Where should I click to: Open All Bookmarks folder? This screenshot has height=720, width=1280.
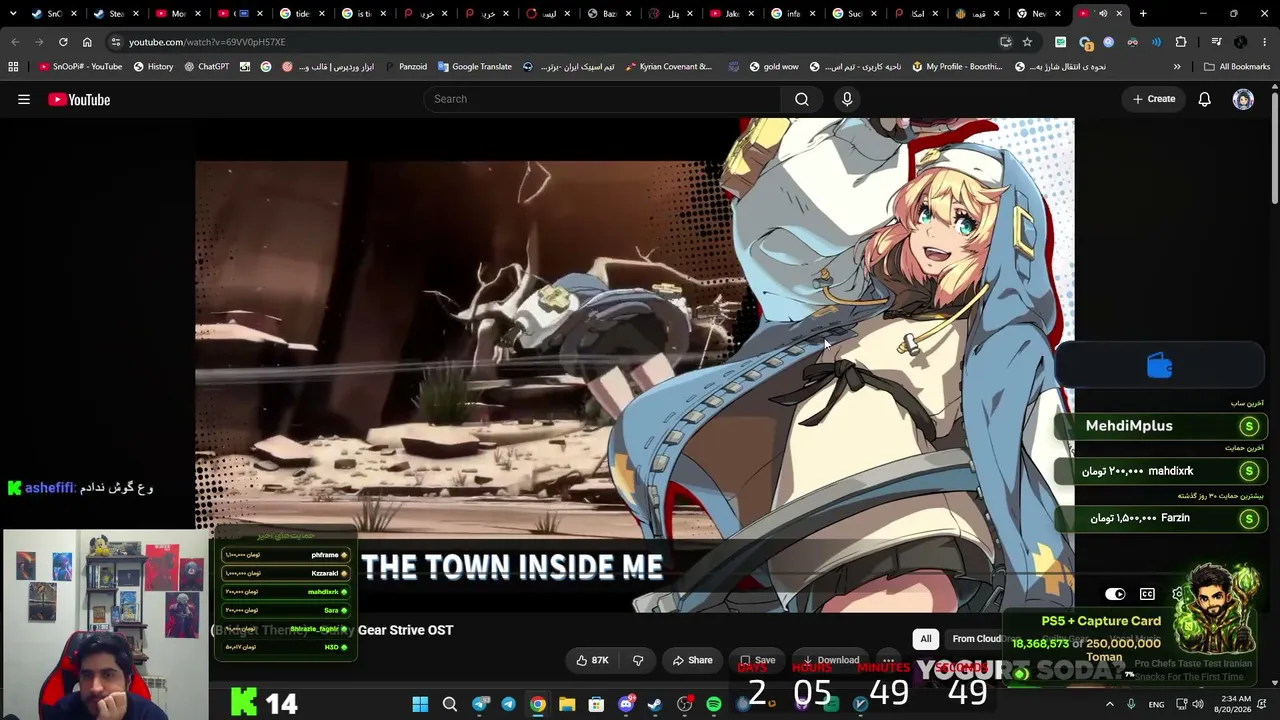click(x=1237, y=67)
